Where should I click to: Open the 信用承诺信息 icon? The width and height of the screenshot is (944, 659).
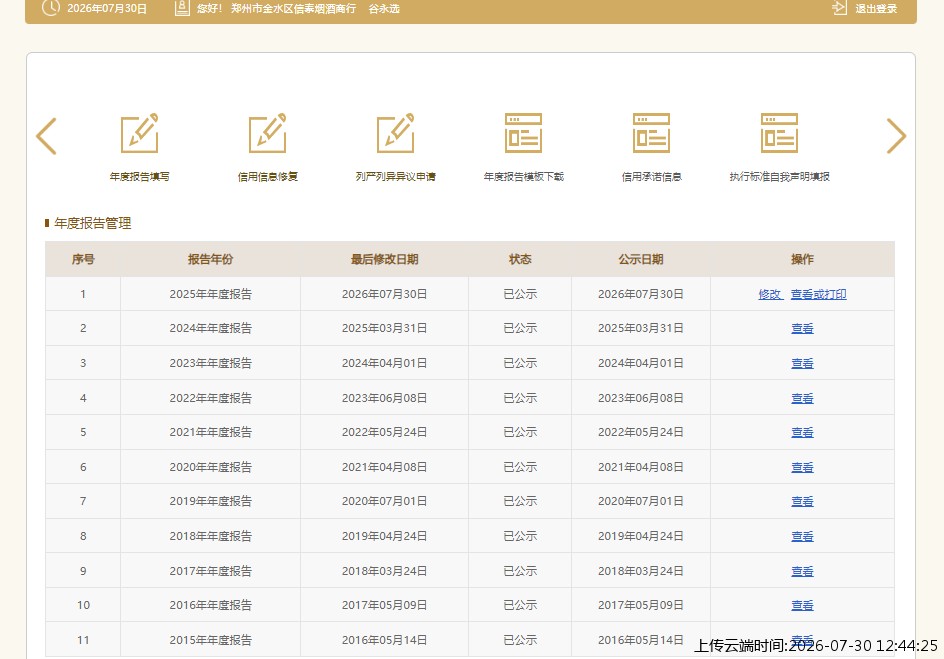[651, 134]
